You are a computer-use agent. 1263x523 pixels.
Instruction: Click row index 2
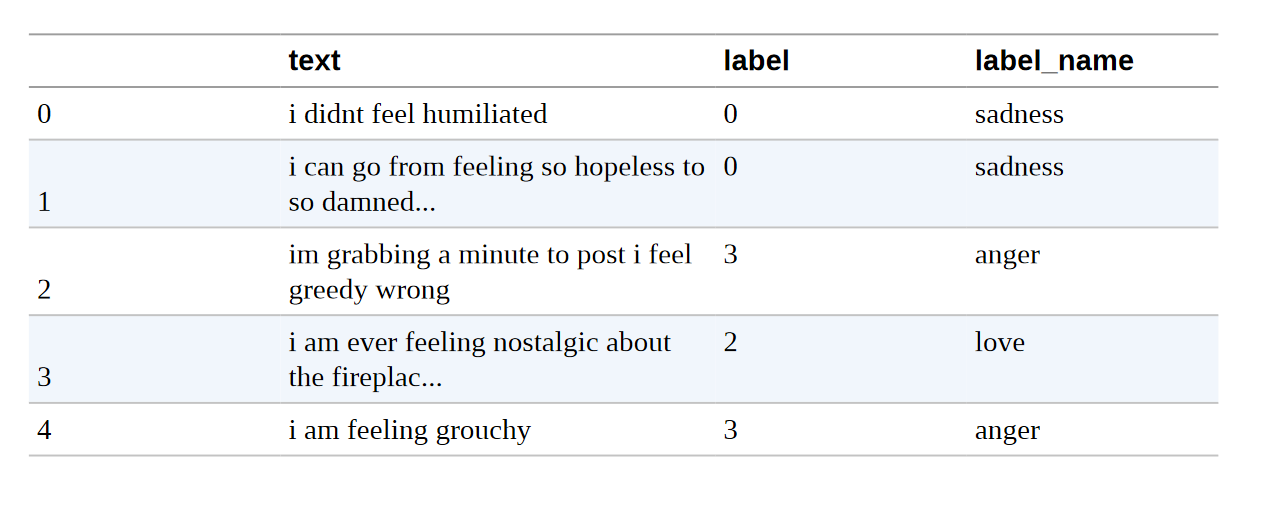44,290
